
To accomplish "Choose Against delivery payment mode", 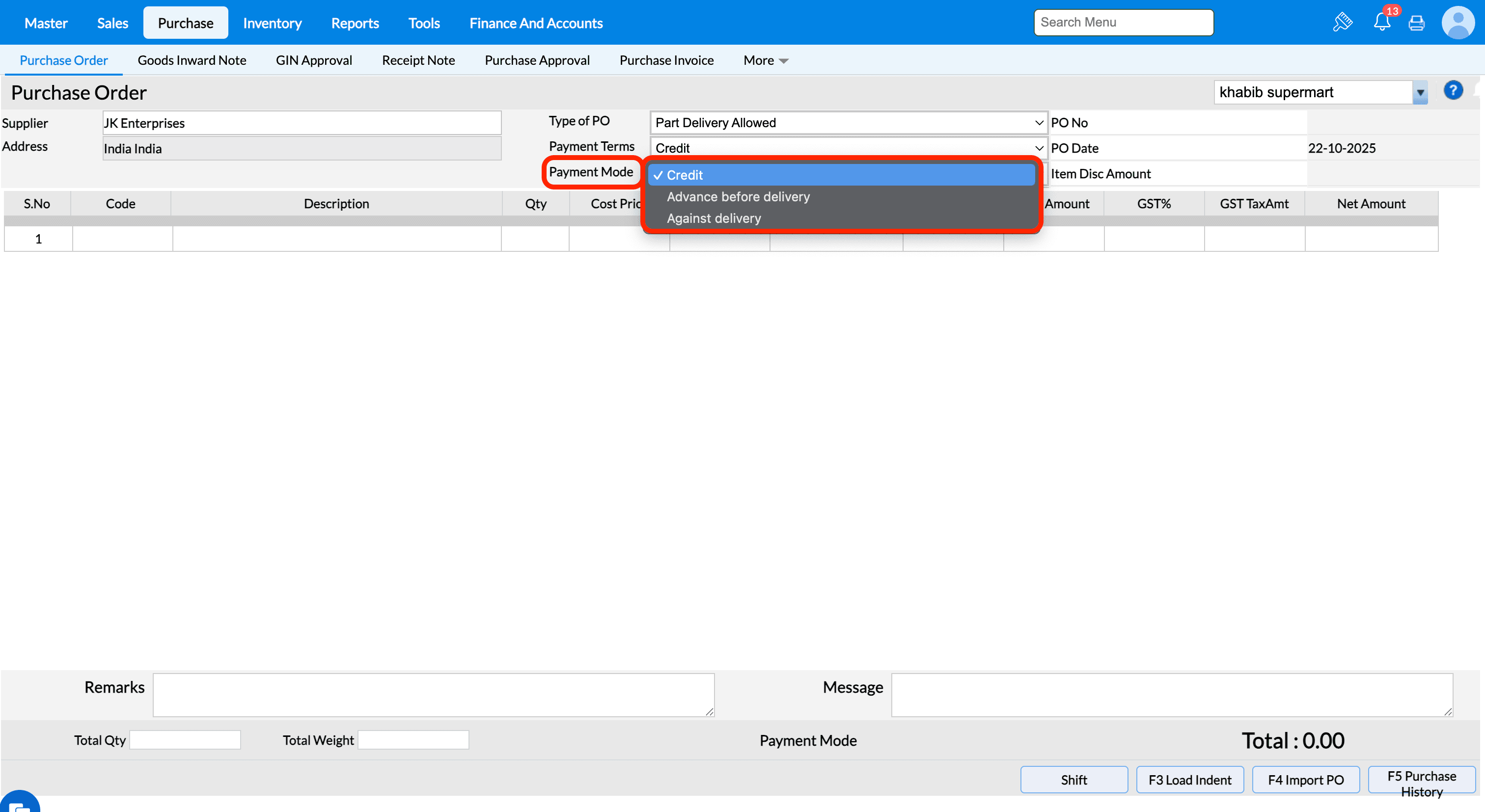I will [x=714, y=218].
